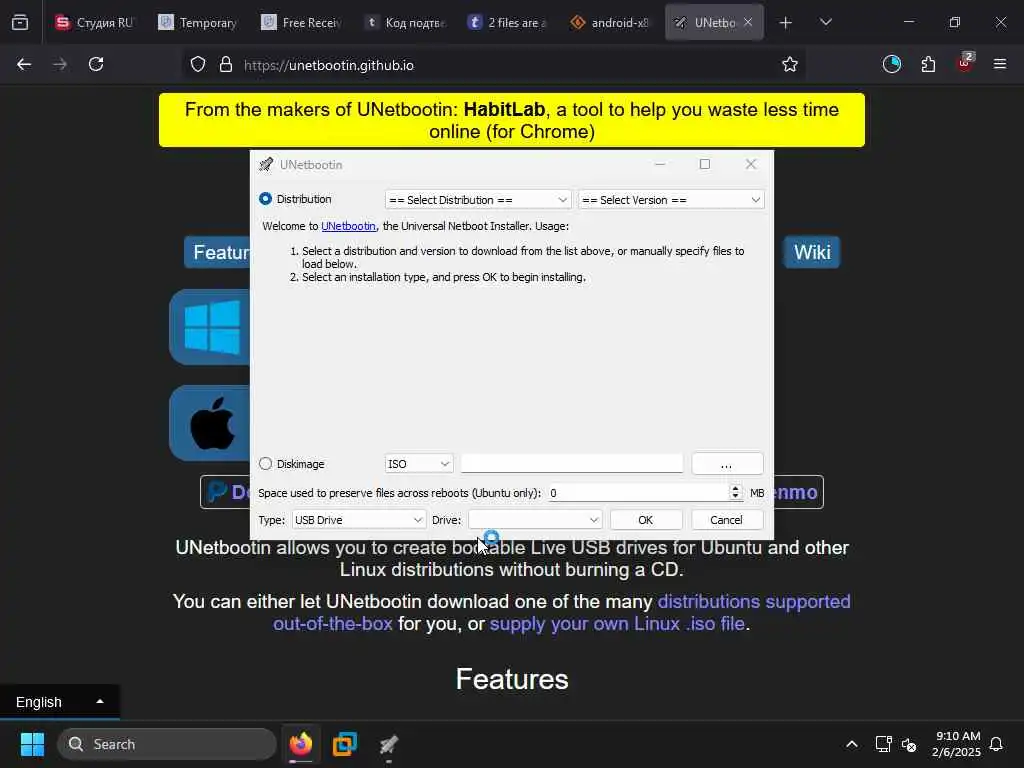Select the Diskimage radio button
The height and width of the screenshot is (768, 1024).
coord(265,464)
